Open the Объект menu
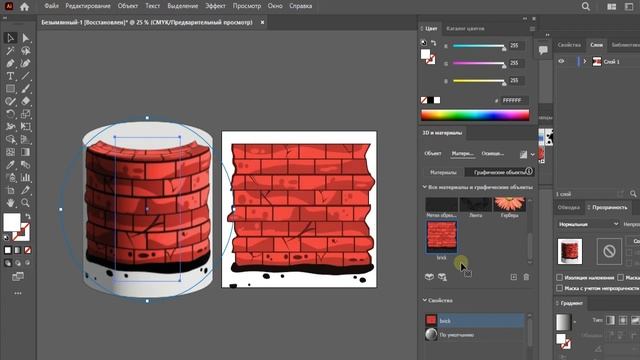This screenshot has width=640, height=360. [128, 6]
